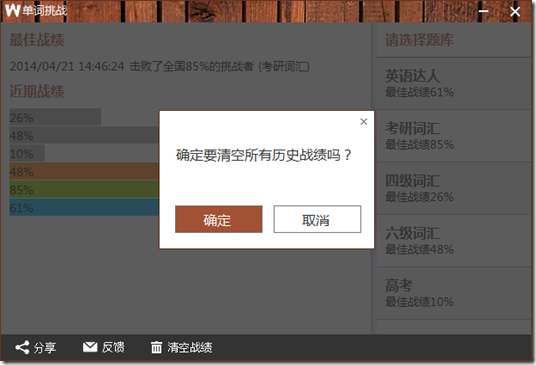Open 反馈 feedback label
This screenshot has height=365, width=536.
[113, 347]
